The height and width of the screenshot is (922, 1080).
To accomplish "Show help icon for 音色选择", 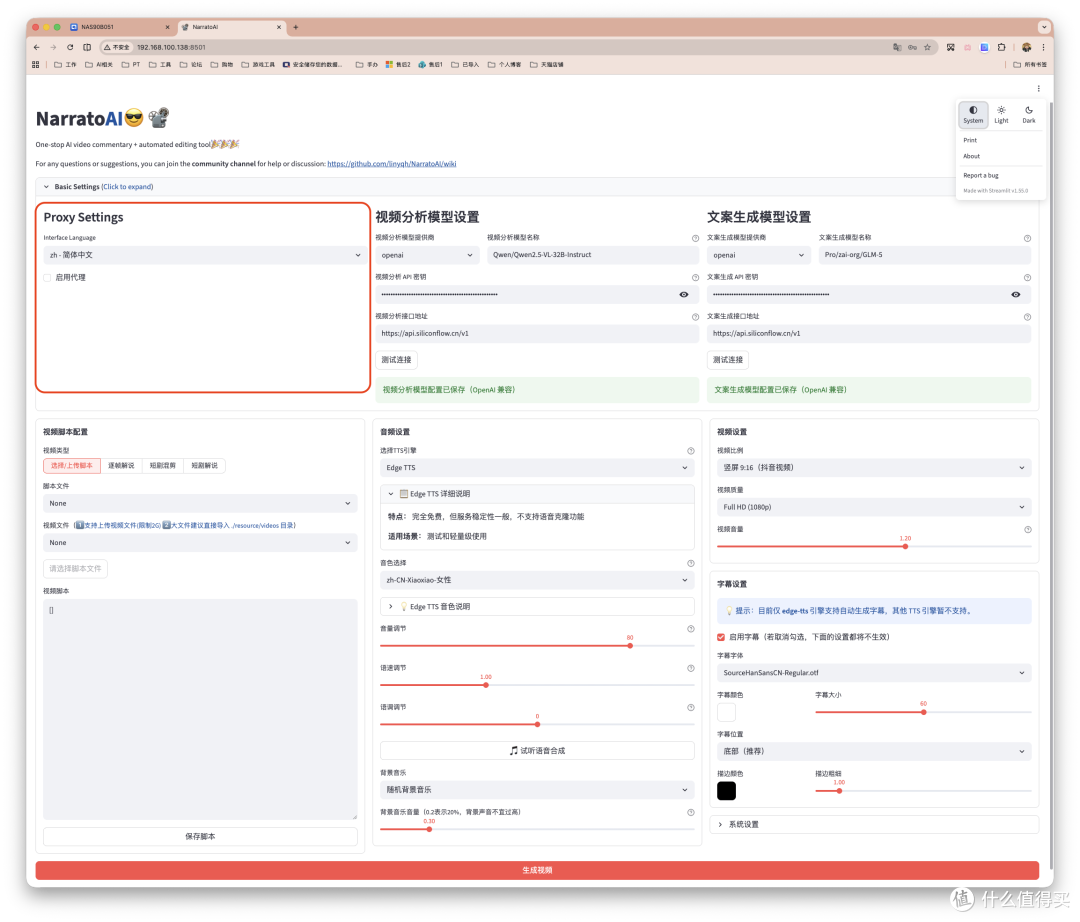I will [690, 563].
